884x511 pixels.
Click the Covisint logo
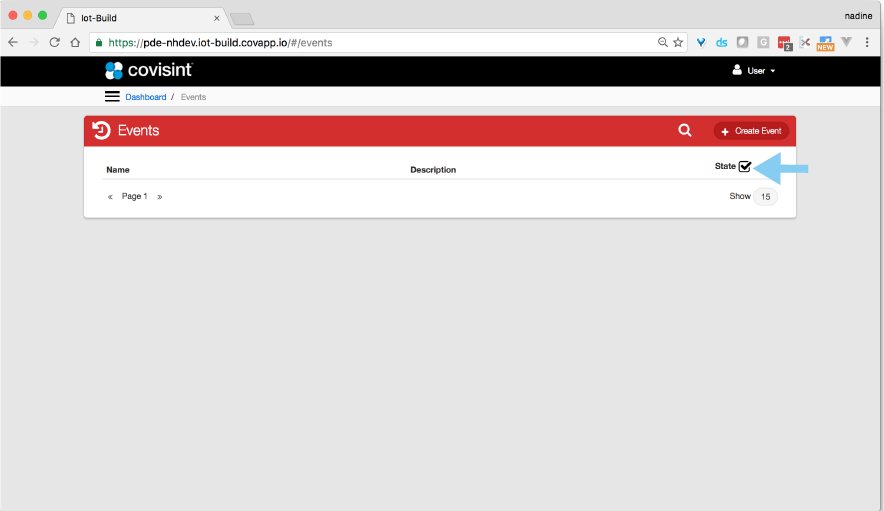pyautogui.click(x=148, y=70)
